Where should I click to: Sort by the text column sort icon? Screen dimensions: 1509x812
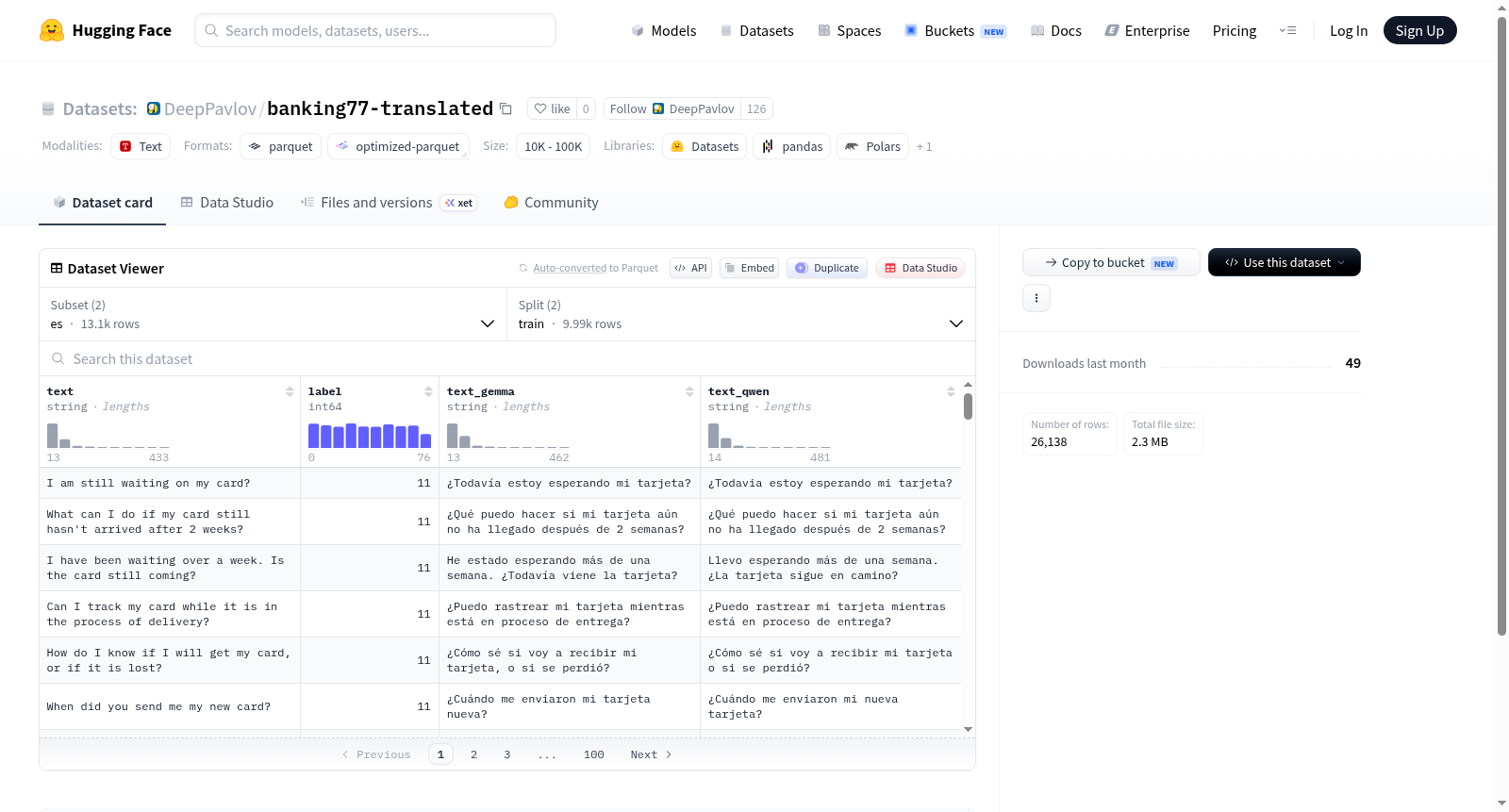(290, 391)
